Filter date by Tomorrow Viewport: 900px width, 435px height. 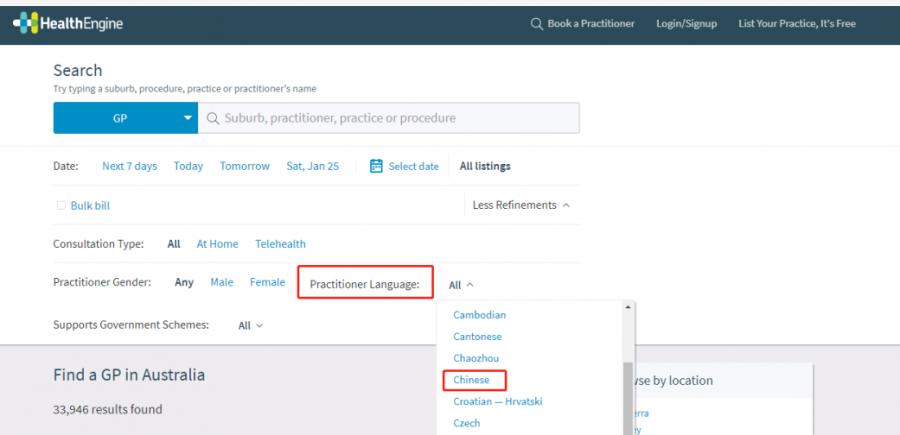tap(245, 166)
